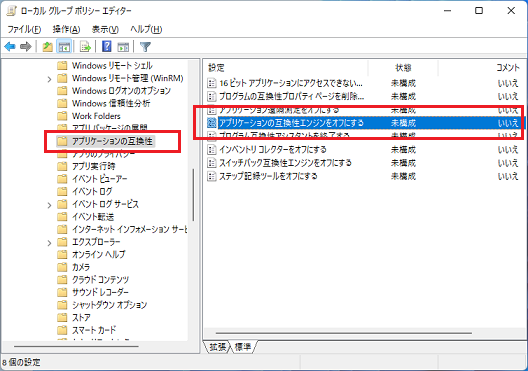Screen dimensions: 528x371
Task: Toggle the console tree pane icon
Action: click(64, 46)
